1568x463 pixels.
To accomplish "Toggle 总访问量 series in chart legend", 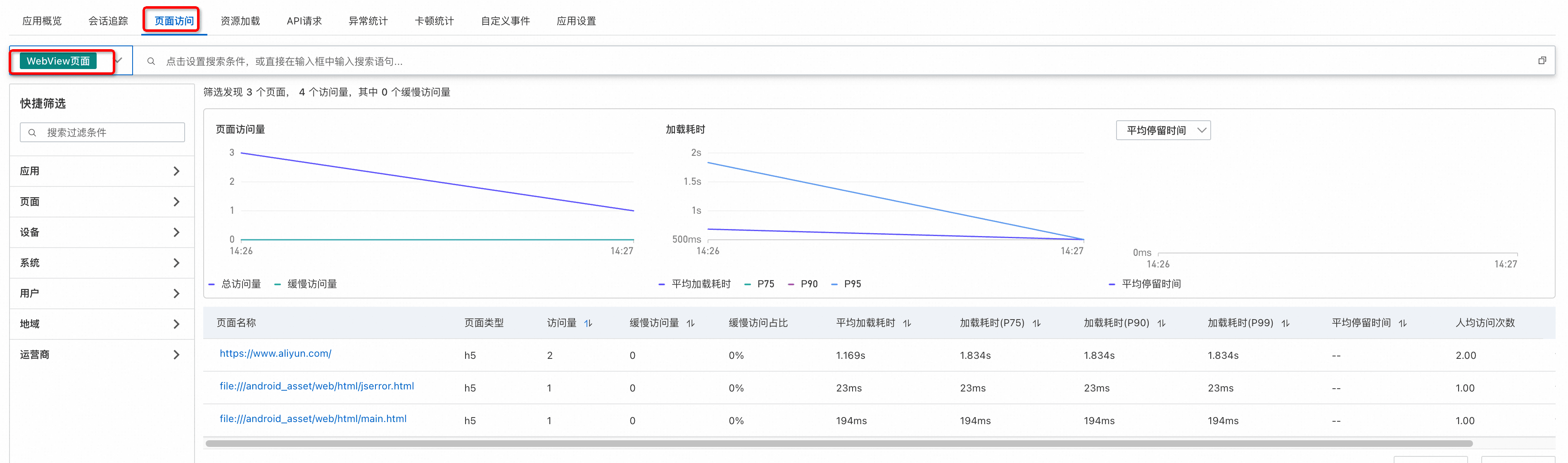I will pos(240,284).
